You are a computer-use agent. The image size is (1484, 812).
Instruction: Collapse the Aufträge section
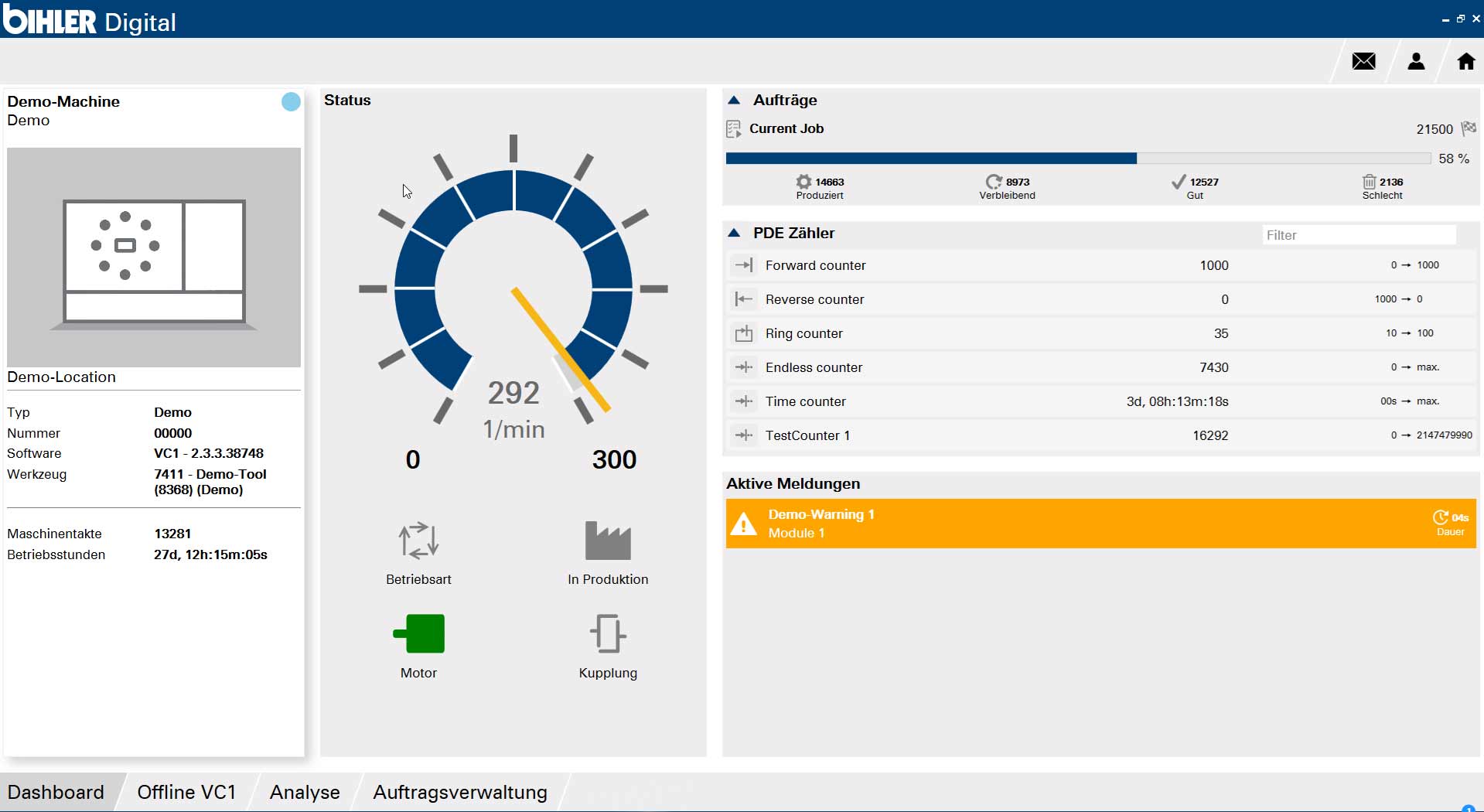(735, 101)
